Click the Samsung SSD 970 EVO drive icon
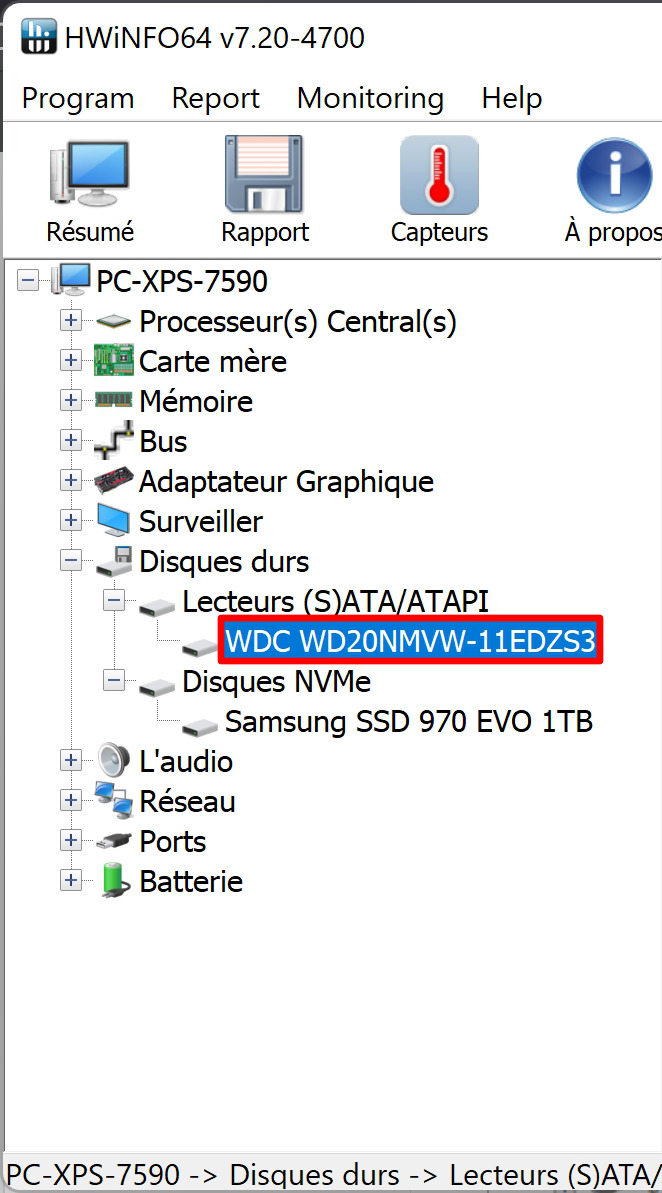 point(201,727)
